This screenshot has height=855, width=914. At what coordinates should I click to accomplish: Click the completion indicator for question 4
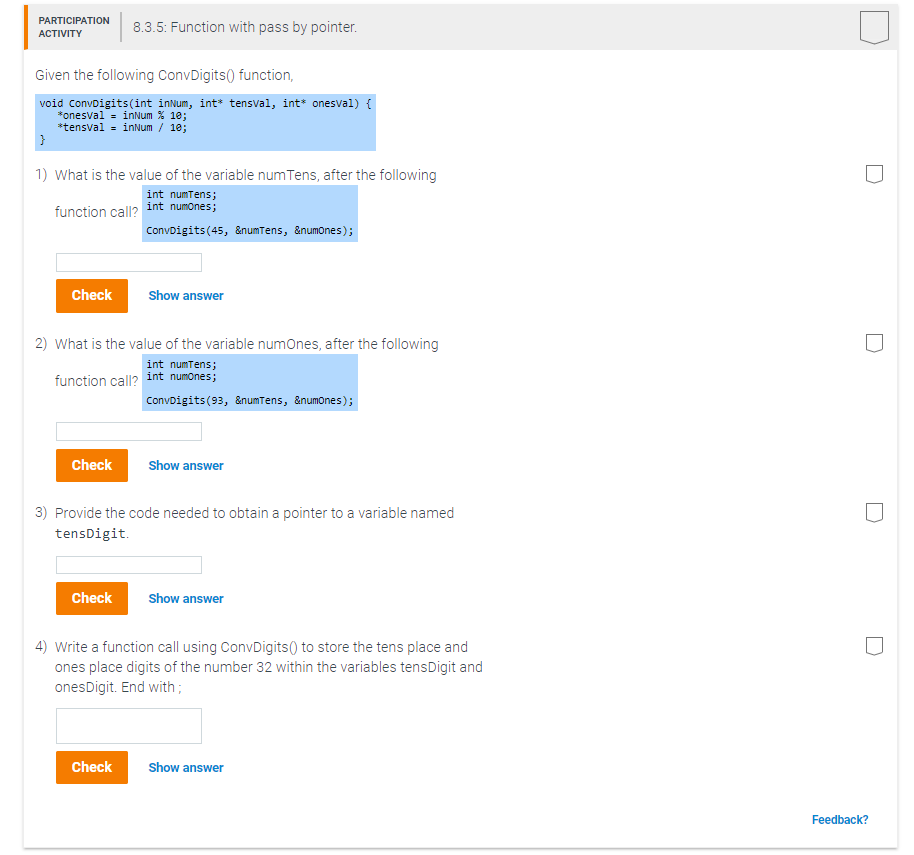pyautogui.click(x=874, y=645)
